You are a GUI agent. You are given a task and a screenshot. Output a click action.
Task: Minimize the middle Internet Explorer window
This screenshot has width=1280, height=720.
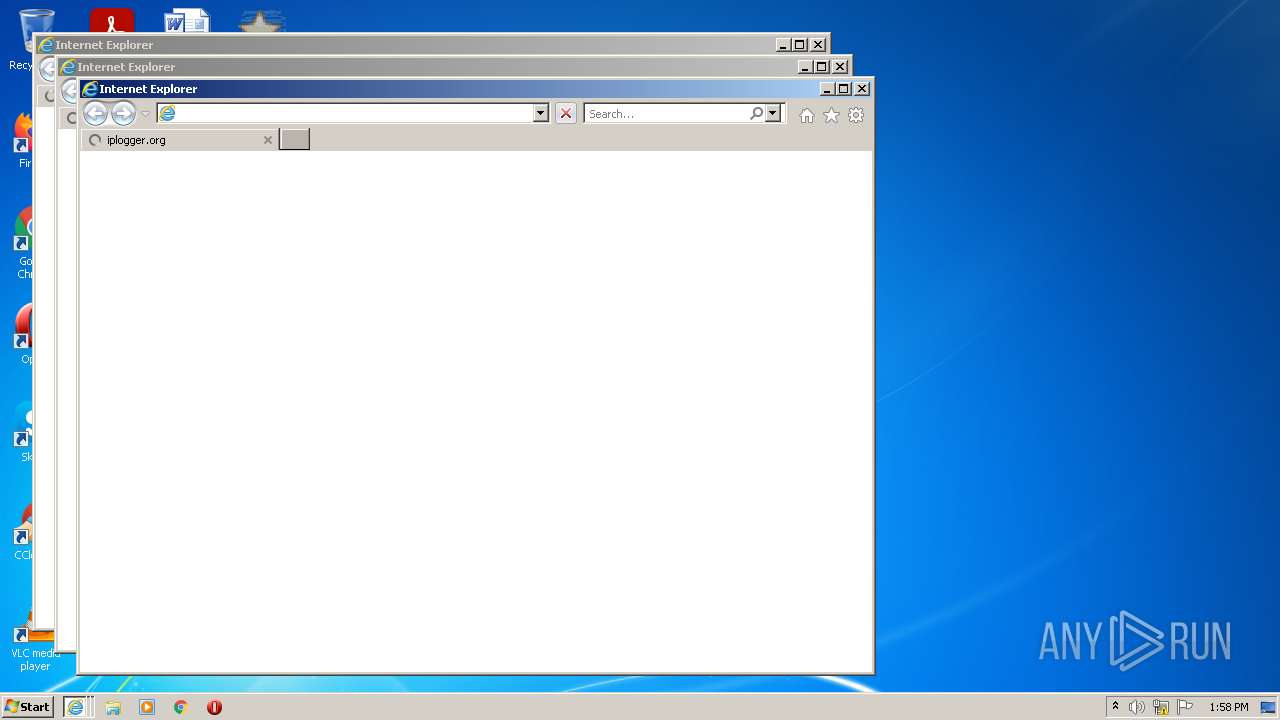(x=805, y=67)
